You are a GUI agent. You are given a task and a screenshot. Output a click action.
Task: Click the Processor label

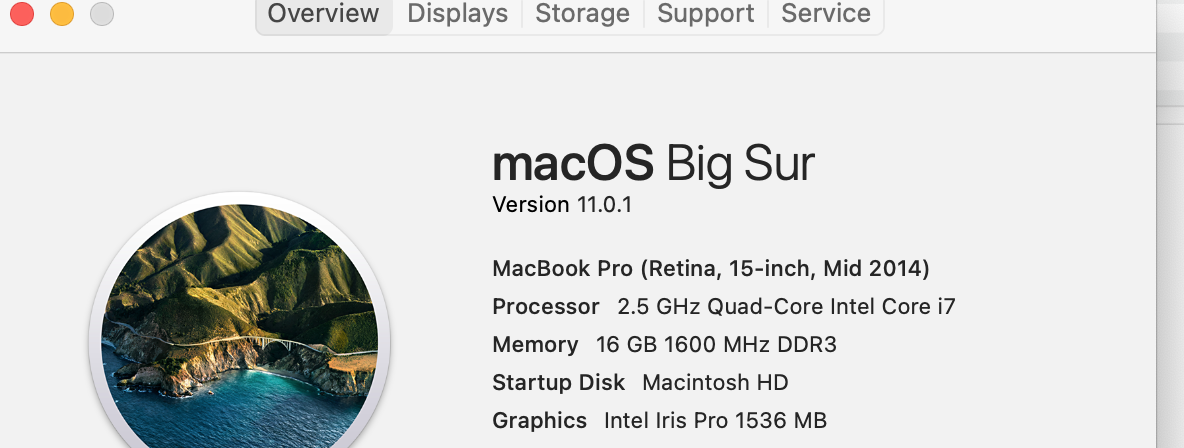545,307
